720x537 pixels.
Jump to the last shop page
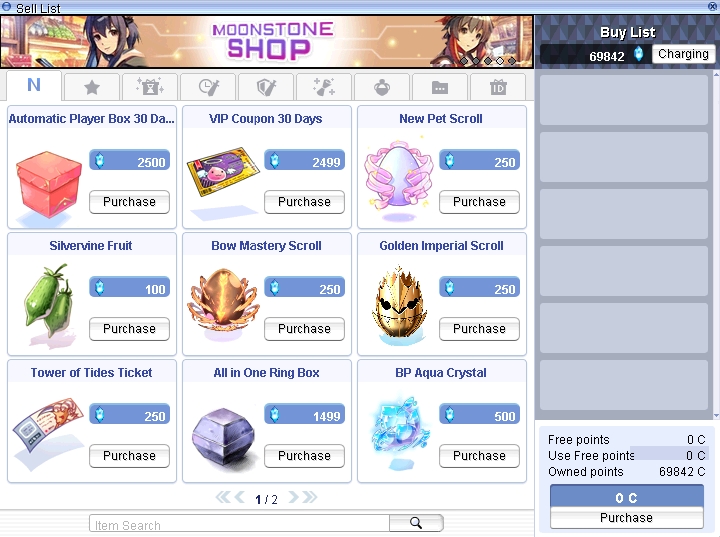point(309,497)
